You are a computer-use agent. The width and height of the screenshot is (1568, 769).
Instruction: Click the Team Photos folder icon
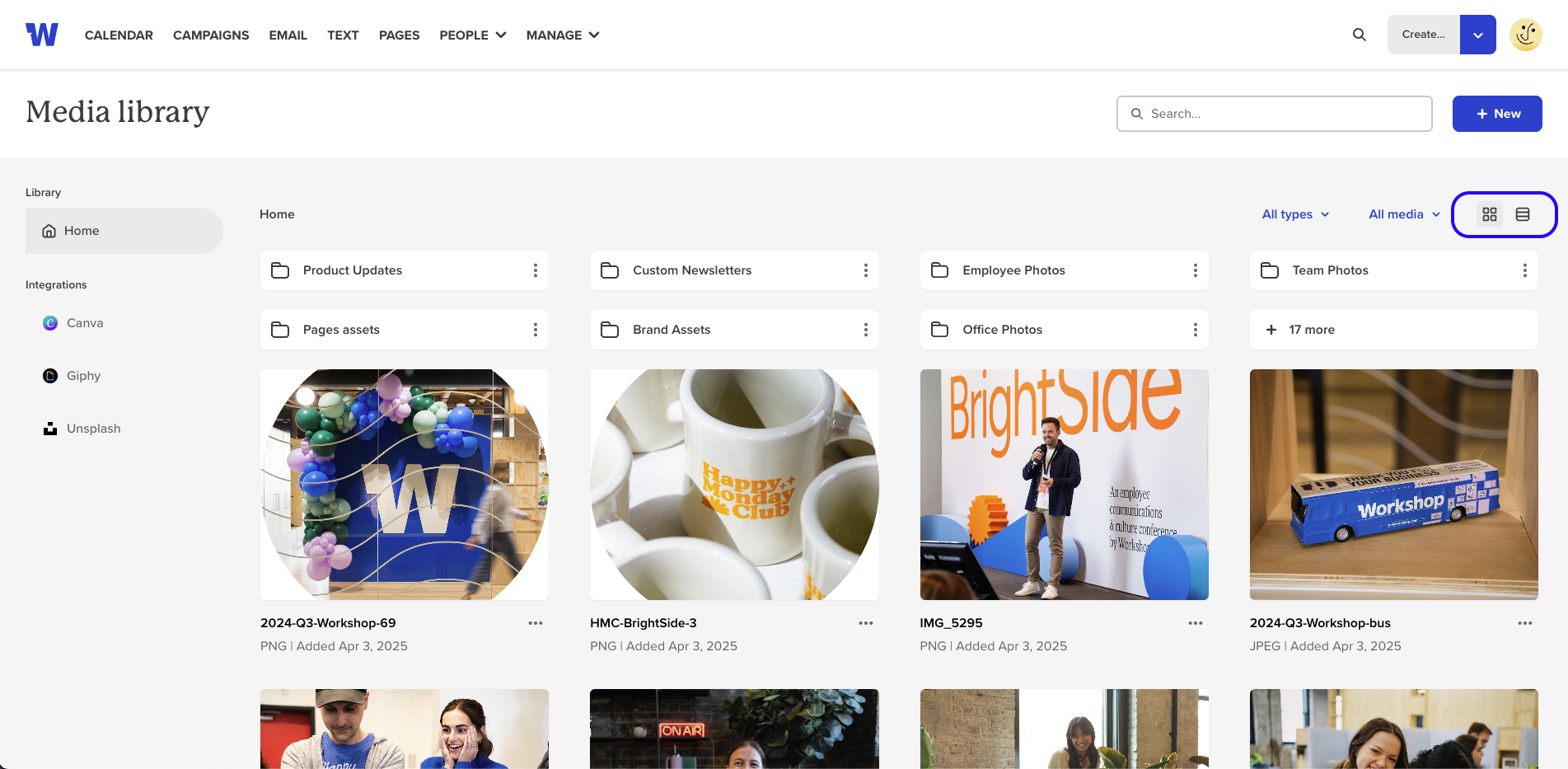pos(1270,270)
